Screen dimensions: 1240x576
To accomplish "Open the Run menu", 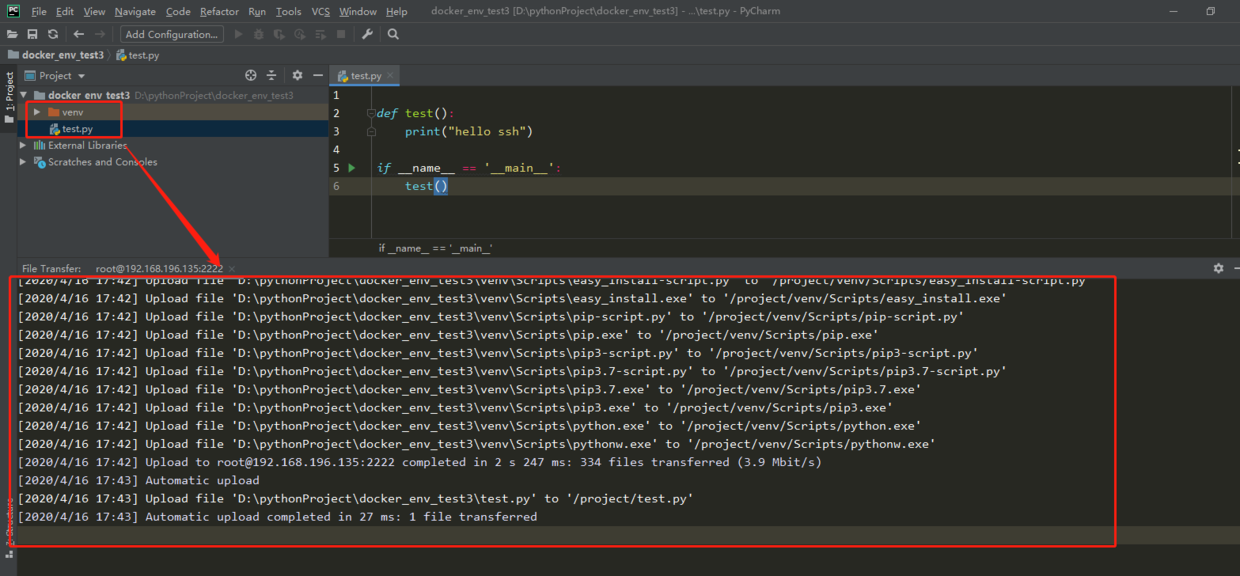I will [x=257, y=12].
